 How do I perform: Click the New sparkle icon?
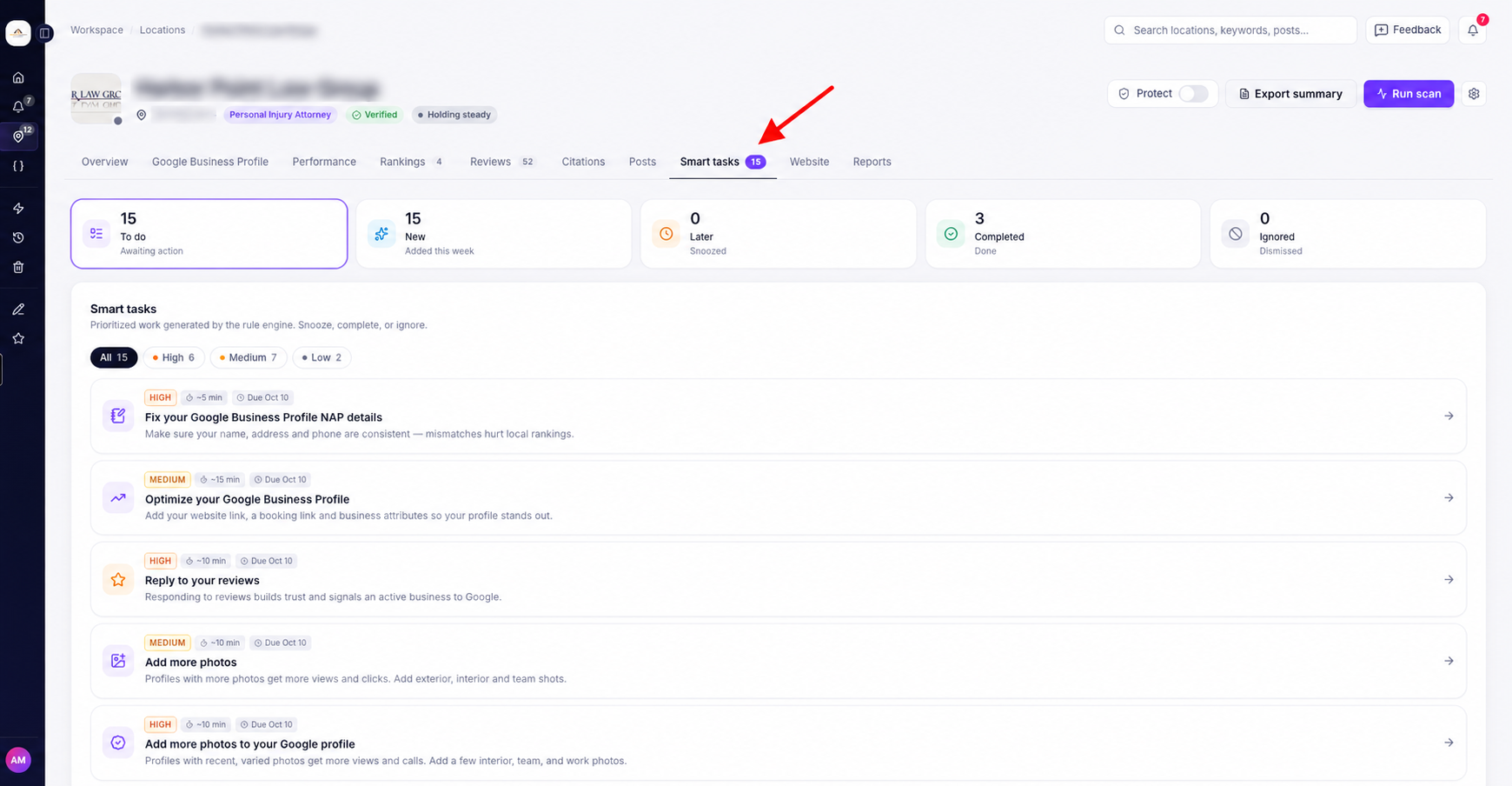pyautogui.click(x=381, y=234)
